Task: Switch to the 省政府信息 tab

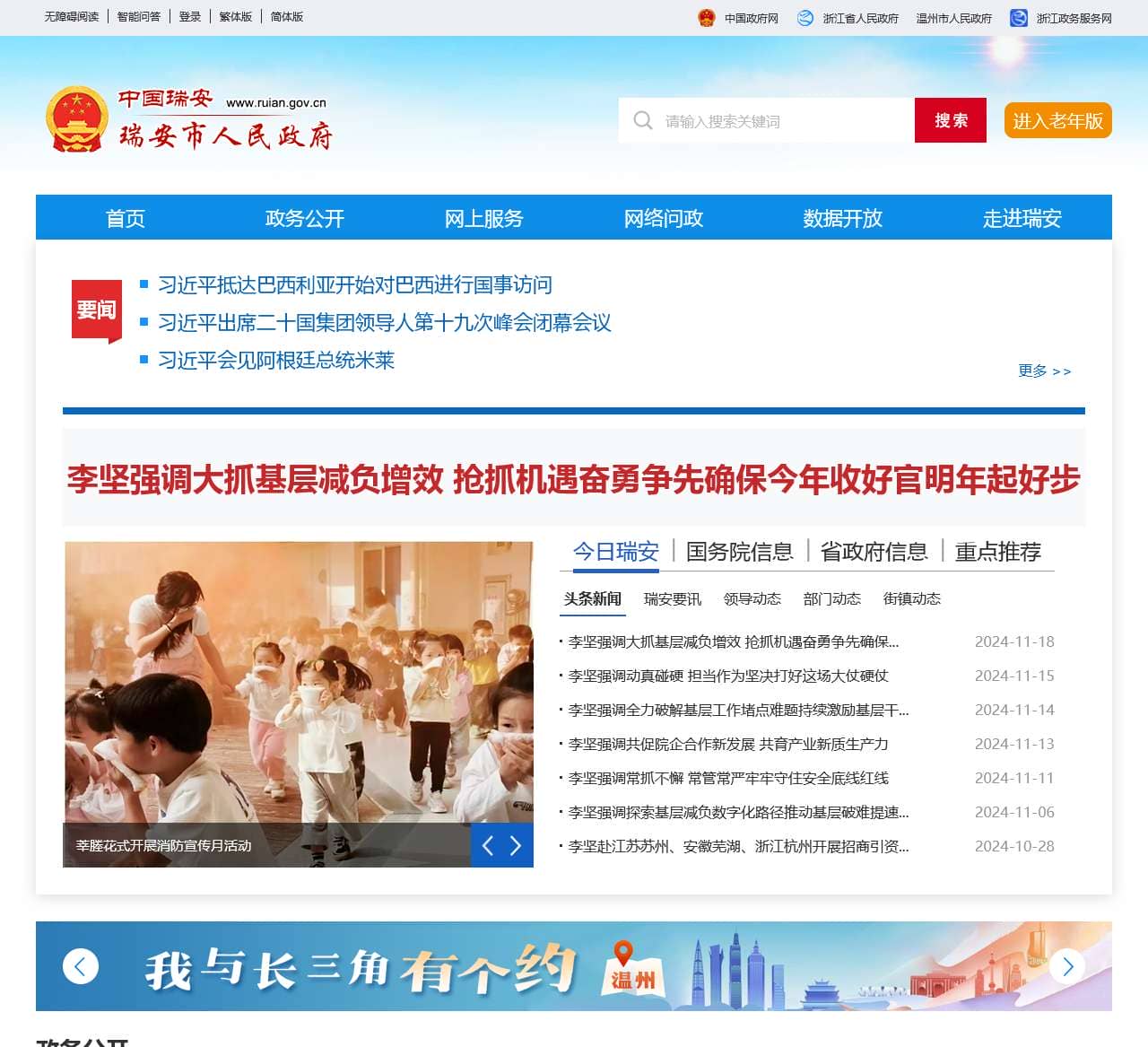Action: click(x=874, y=552)
